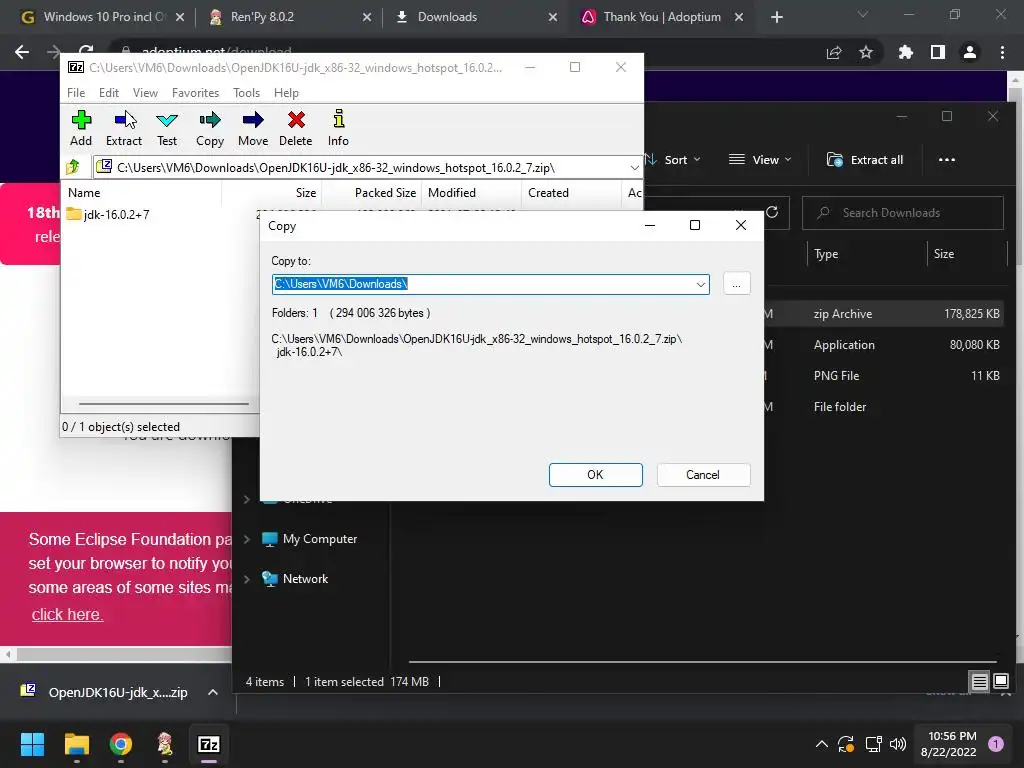Click the Delete tool in 7-Zip
This screenshot has height=768, width=1024.
point(296,128)
